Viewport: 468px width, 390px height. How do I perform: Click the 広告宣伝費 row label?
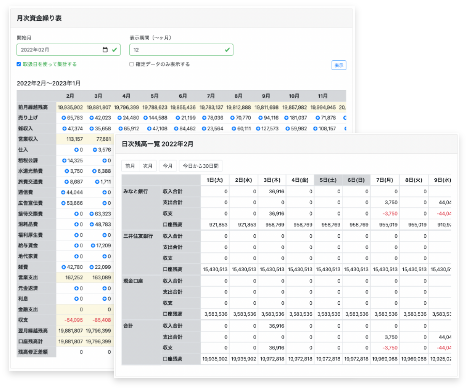30,203
